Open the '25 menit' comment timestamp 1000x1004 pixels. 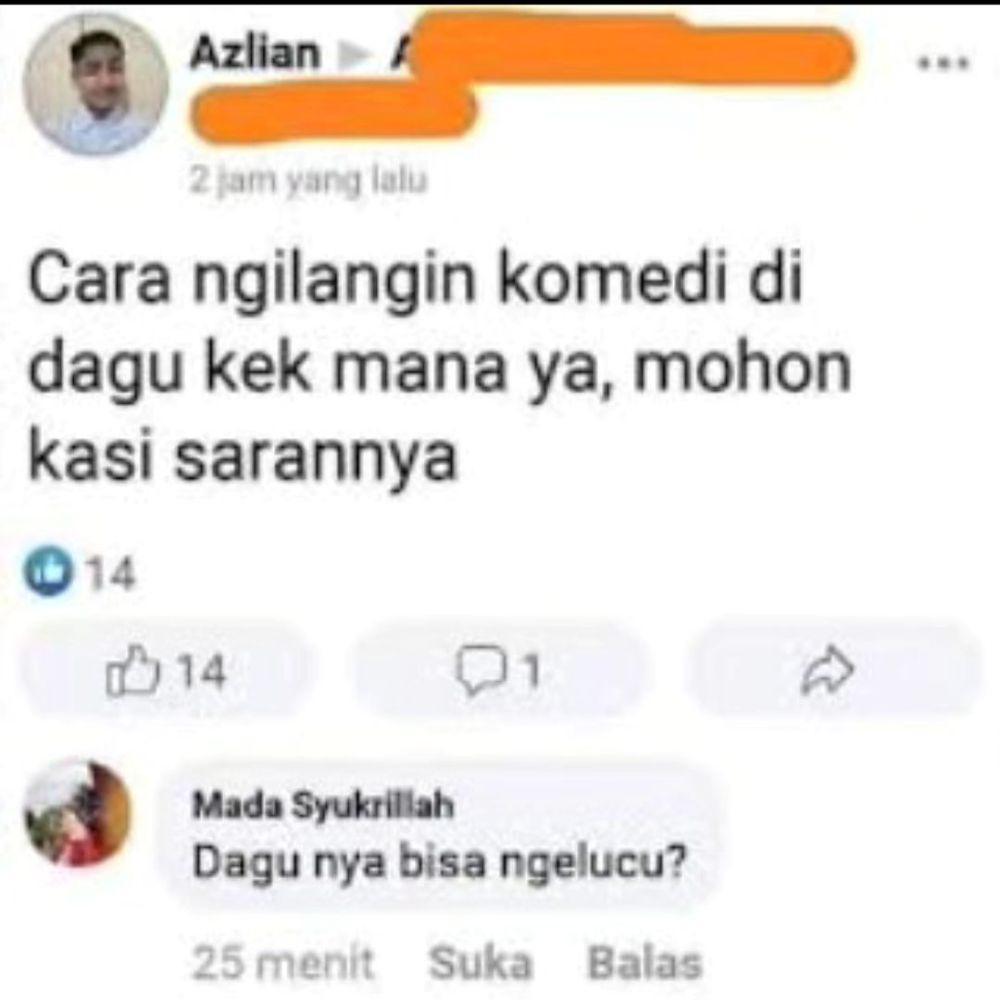[282, 963]
